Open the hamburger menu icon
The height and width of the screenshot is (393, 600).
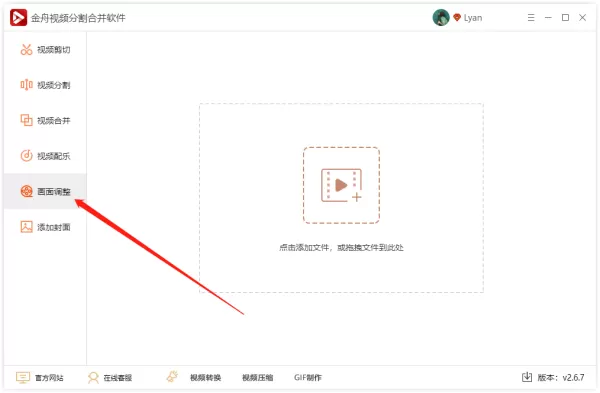click(531, 18)
